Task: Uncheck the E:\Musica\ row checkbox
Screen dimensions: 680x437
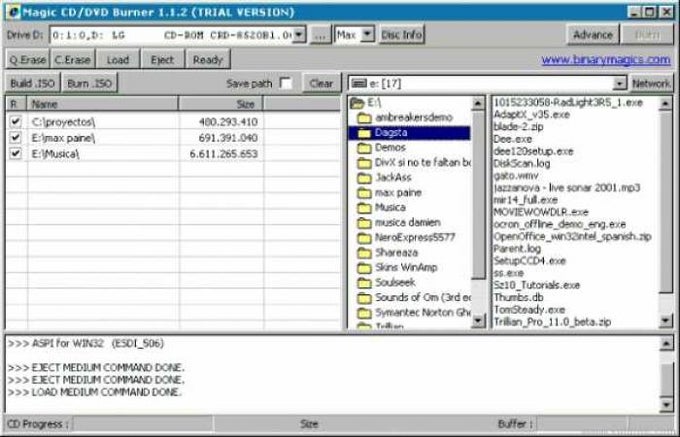Action: 16,153
